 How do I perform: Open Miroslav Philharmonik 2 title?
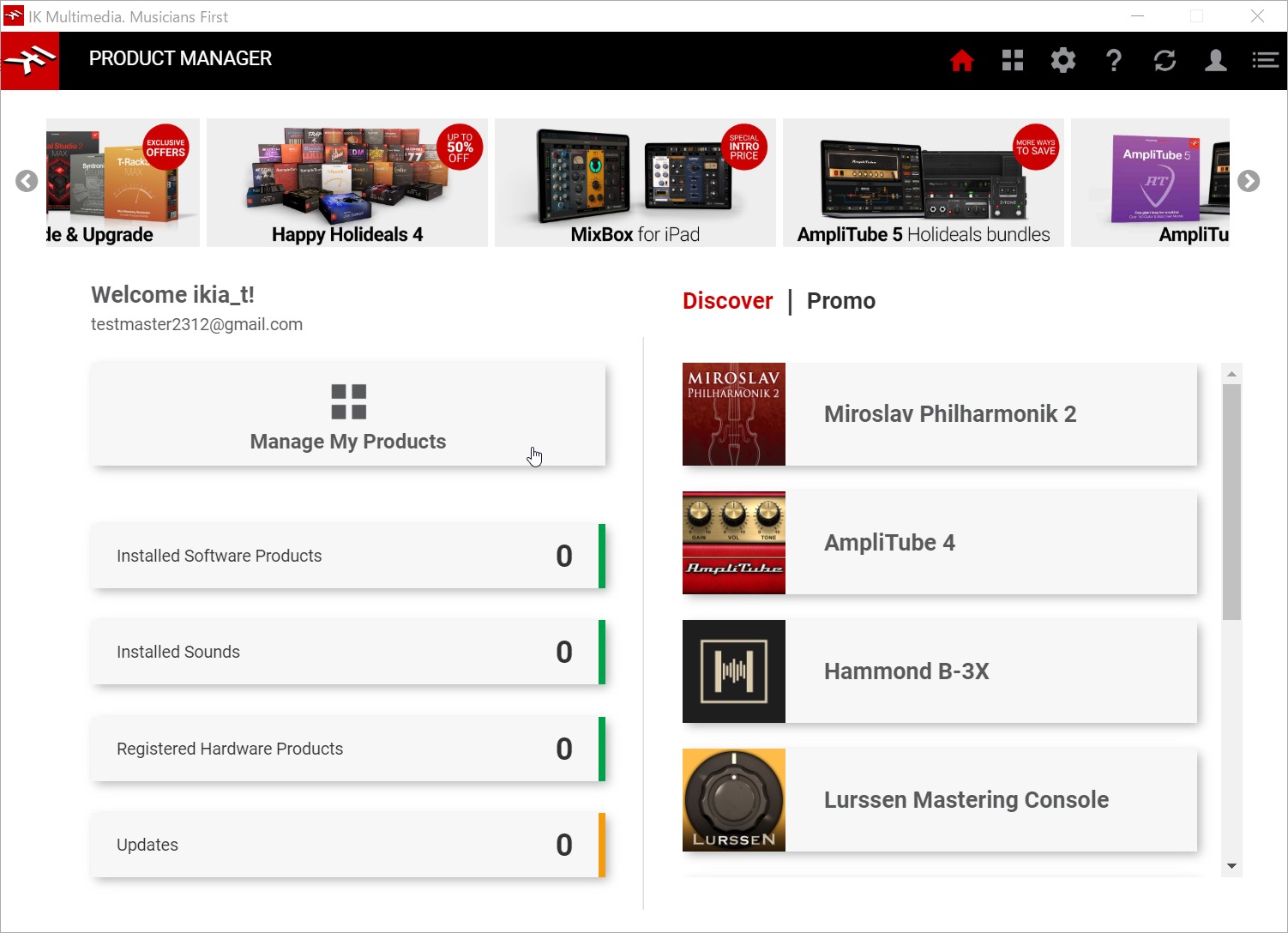(950, 414)
